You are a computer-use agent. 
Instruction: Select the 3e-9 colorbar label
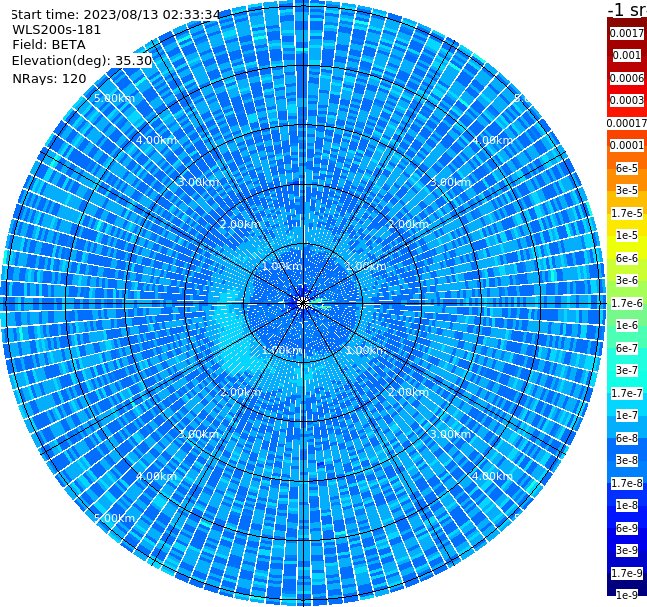tap(627, 550)
